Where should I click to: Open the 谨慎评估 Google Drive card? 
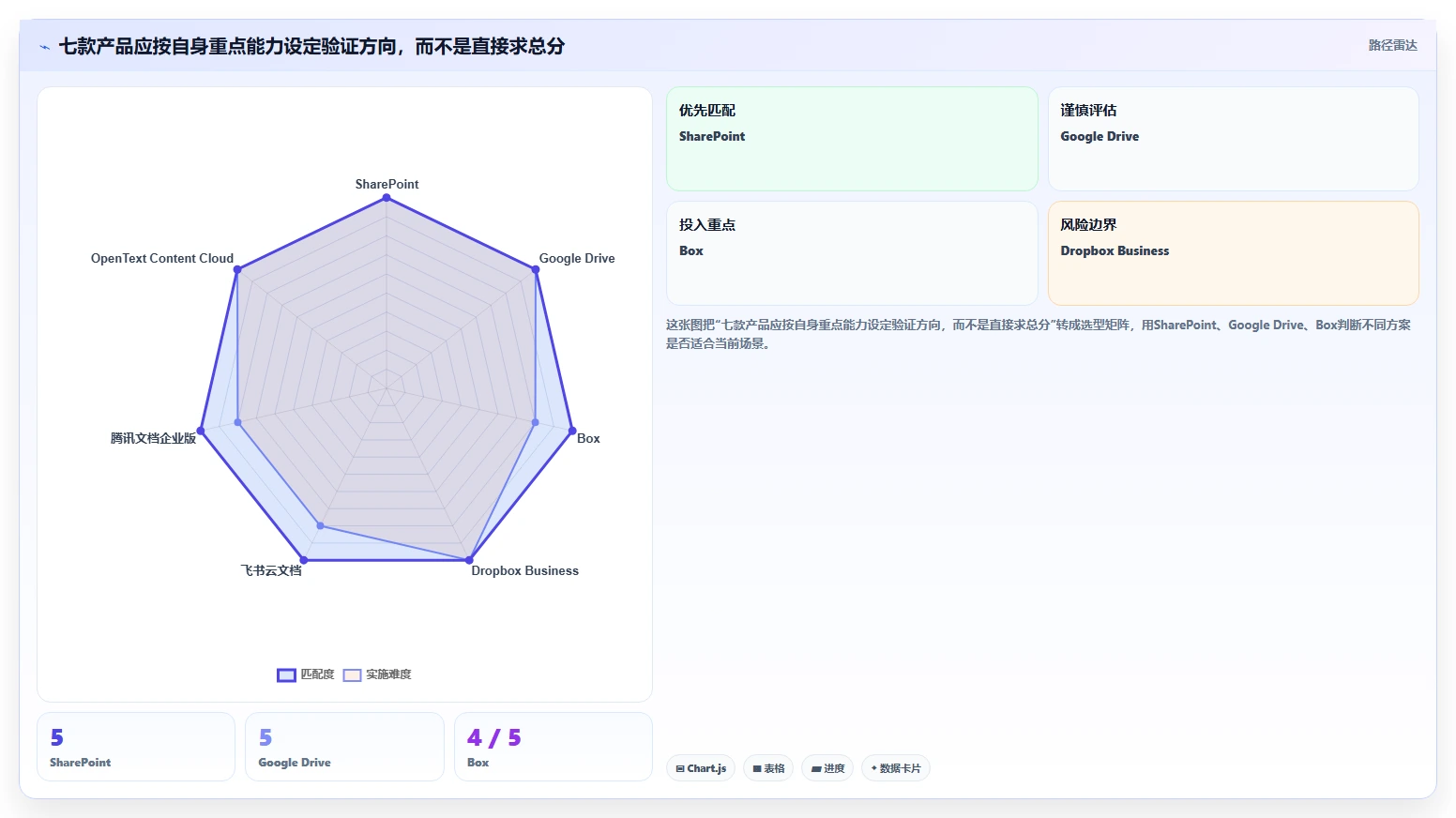coord(1233,139)
